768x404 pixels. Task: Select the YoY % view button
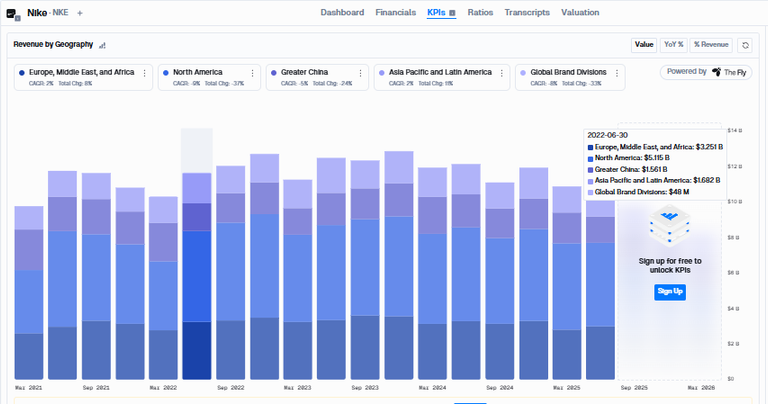(673, 45)
